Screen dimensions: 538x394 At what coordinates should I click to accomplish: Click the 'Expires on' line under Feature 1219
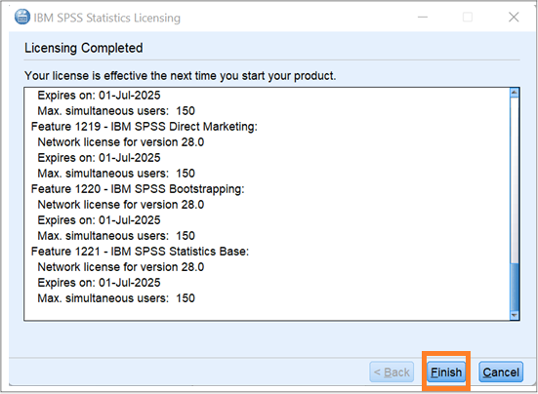[99, 158]
